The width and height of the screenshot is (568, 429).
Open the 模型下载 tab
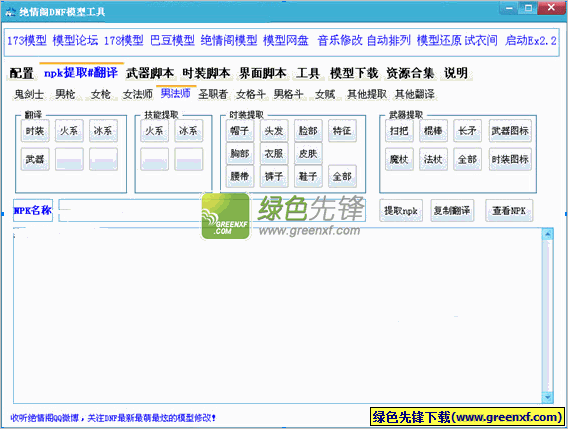[354, 73]
